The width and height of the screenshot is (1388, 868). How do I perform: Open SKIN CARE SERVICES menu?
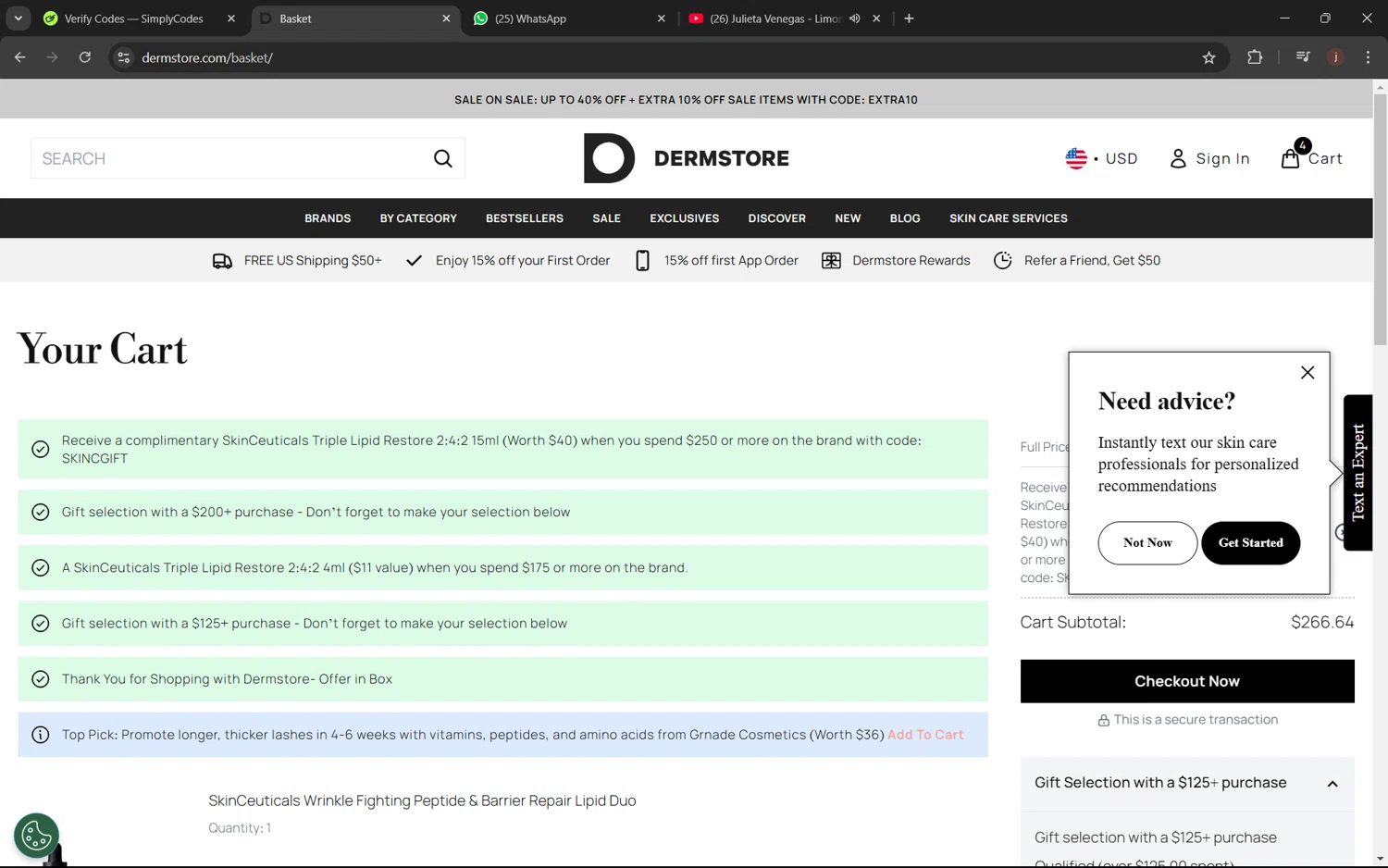tap(1009, 218)
